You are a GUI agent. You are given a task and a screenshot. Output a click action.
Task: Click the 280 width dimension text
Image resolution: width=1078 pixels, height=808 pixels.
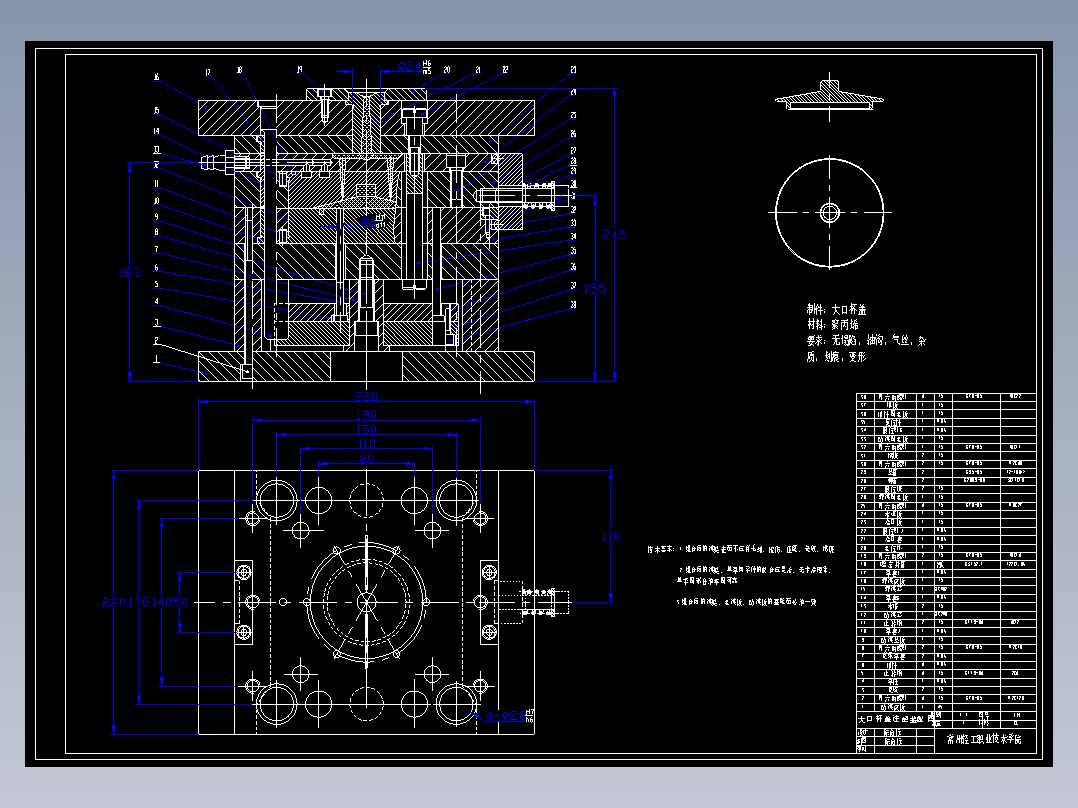coord(366,397)
